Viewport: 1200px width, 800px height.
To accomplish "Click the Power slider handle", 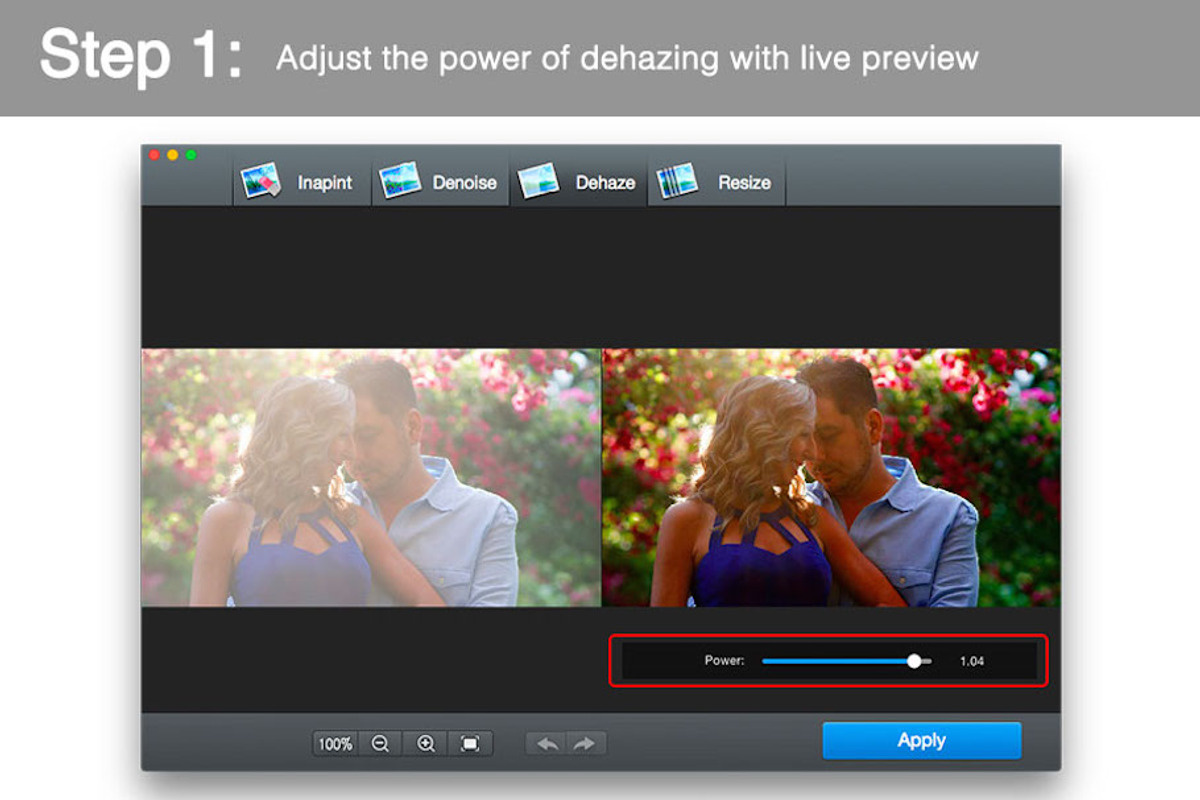I will click(914, 661).
